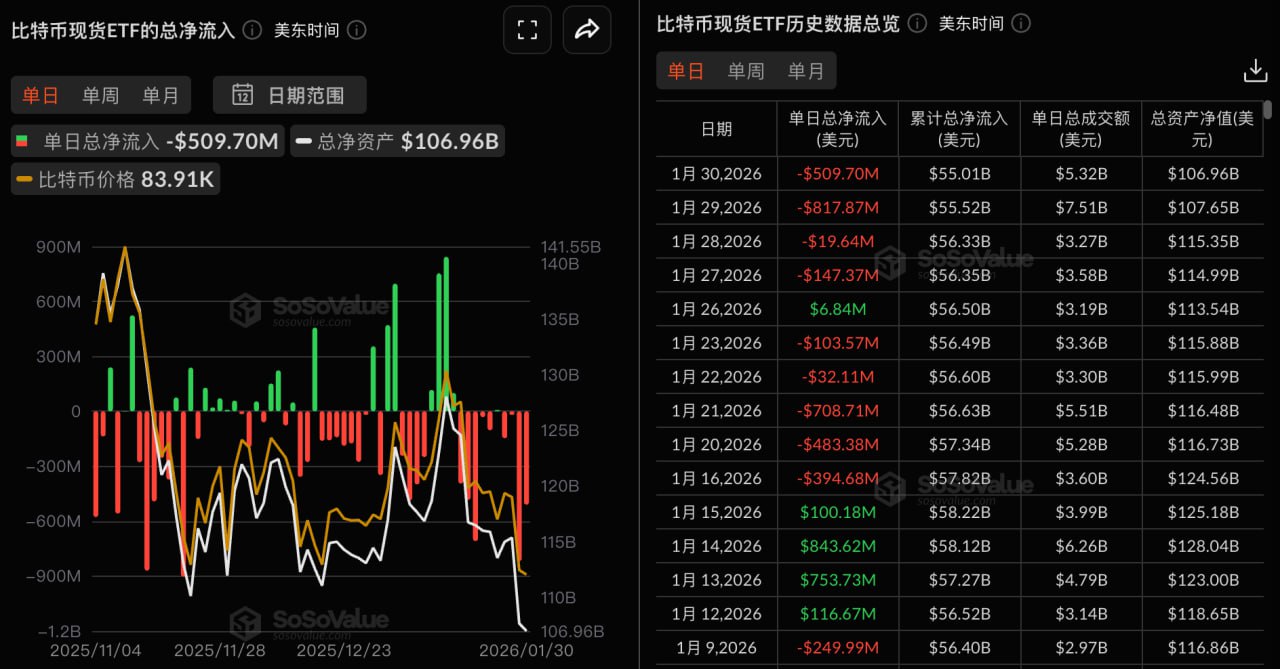Click the 单日总净流入 column header
Viewport: 1280px width, 669px height.
coord(837,129)
